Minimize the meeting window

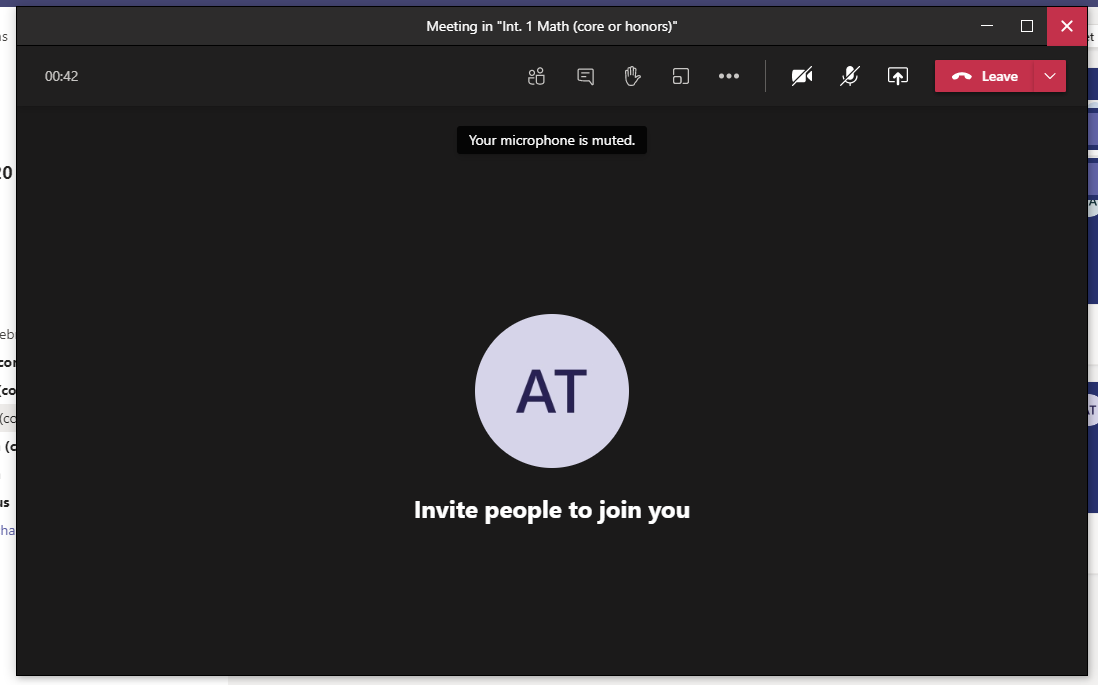(x=987, y=27)
